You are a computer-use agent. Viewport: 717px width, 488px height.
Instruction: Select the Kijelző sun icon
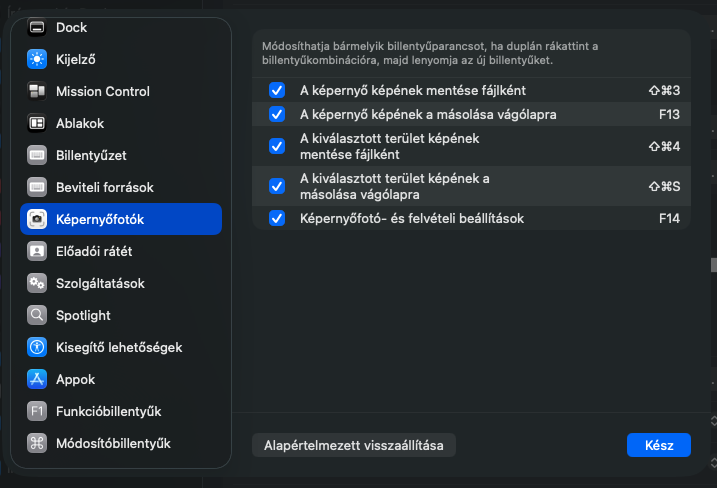(x=37, y=59)
